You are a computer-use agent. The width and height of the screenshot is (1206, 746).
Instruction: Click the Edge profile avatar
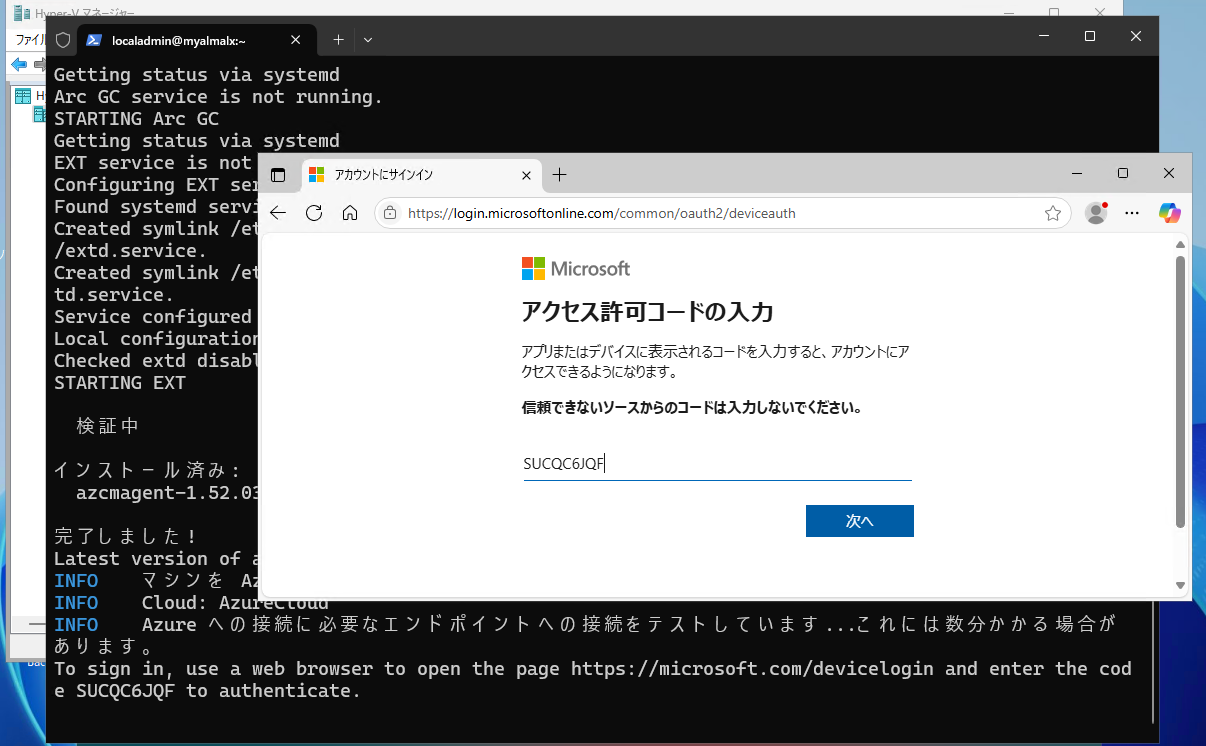point(1095,213)
